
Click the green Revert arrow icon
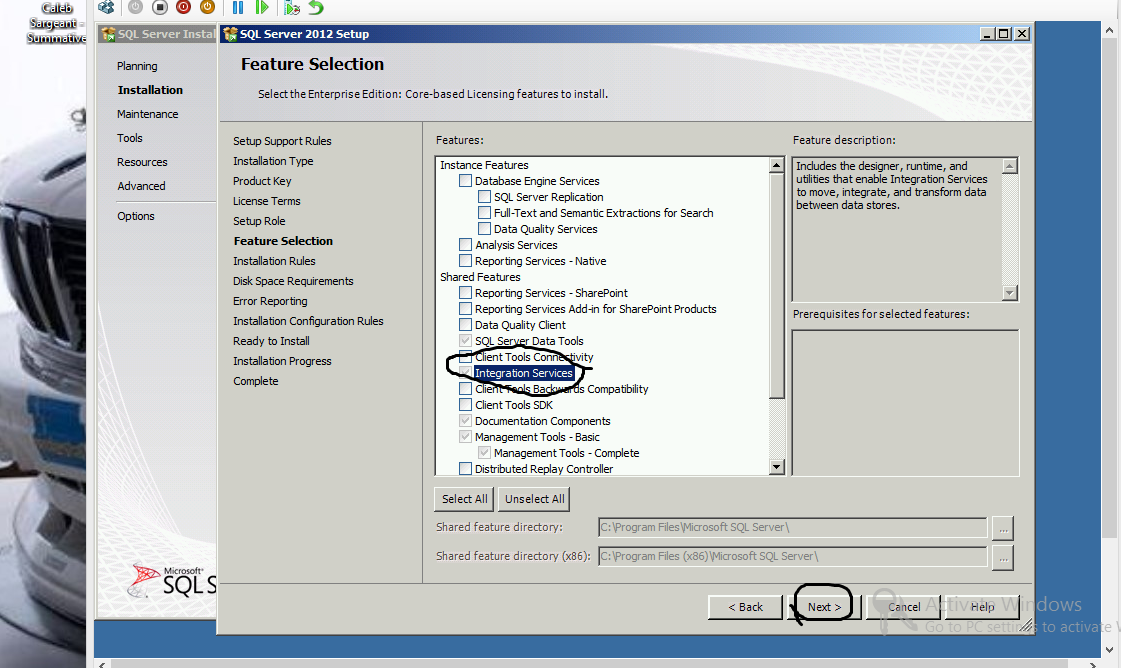coord(316,7)
